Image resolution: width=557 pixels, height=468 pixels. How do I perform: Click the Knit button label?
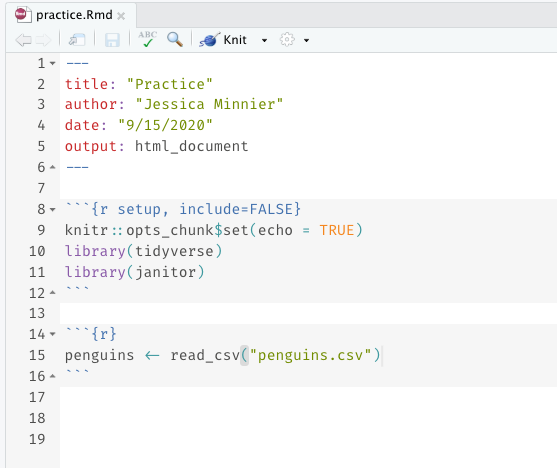[x=235, y=40]
